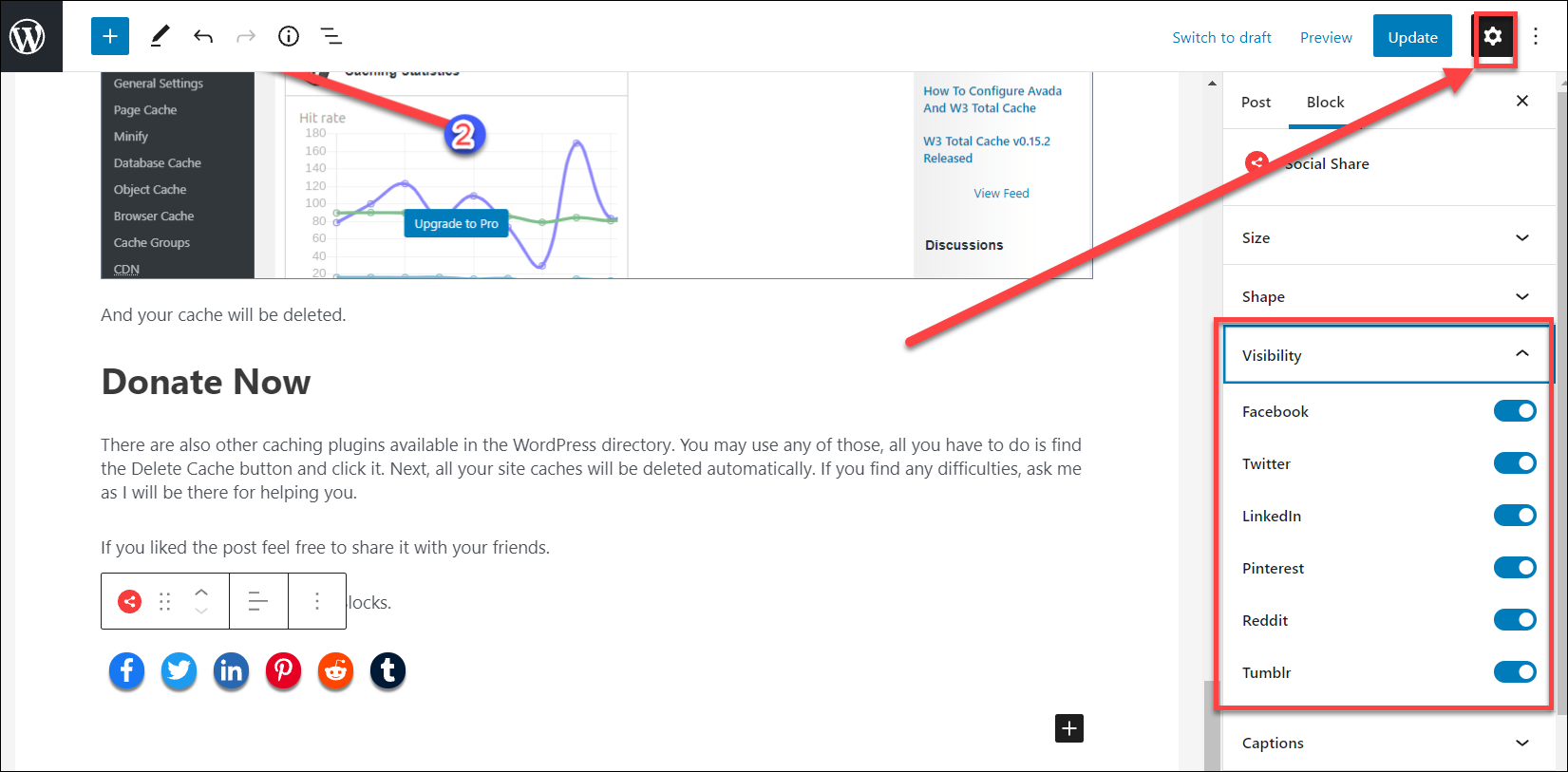Screen dimensions: 1568x772
Task: Switch to the Block tab
Action: click(x=1325, y=102)
